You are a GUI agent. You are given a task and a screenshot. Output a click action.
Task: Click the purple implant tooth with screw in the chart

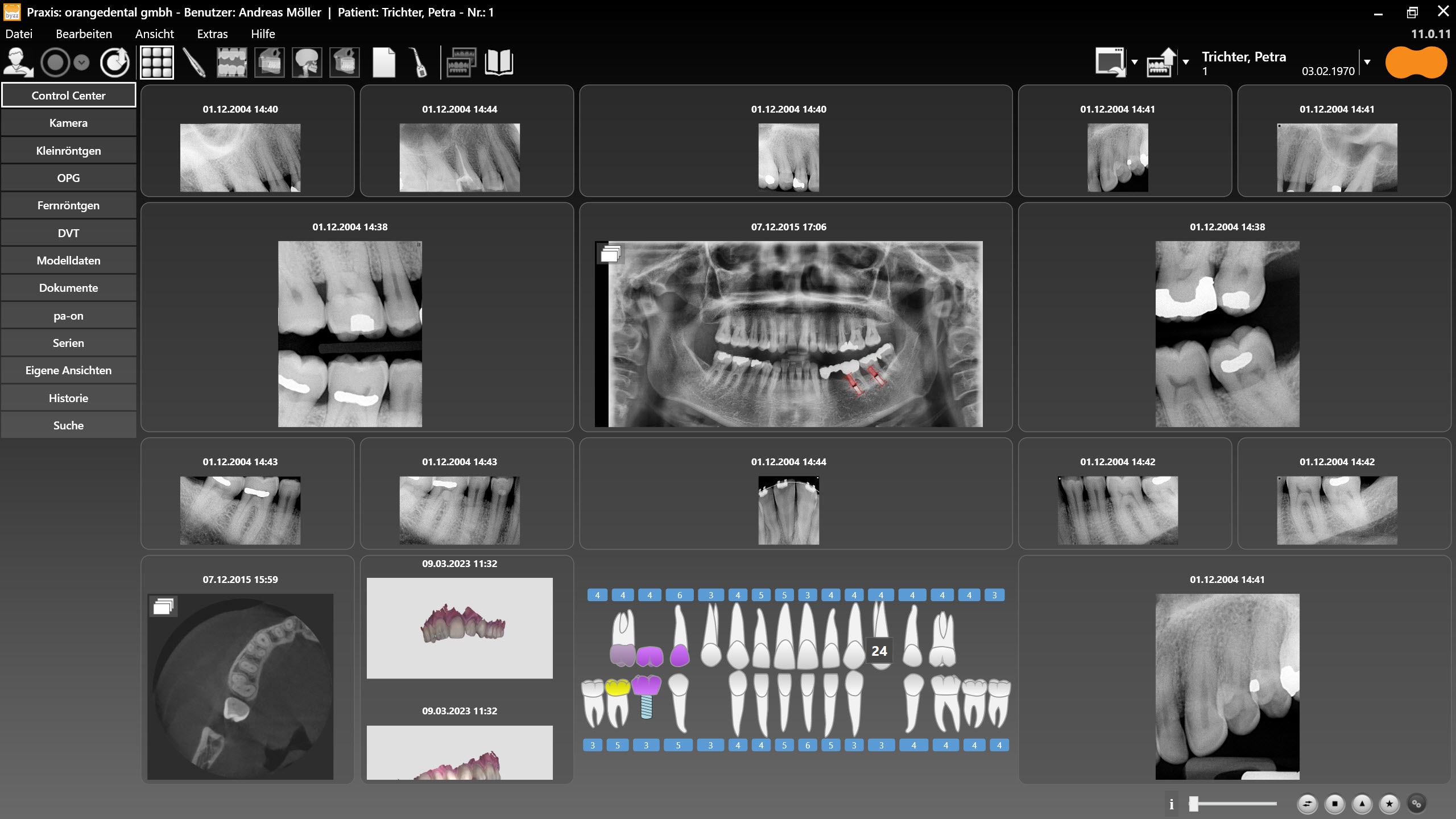click(x=647, y=697)
